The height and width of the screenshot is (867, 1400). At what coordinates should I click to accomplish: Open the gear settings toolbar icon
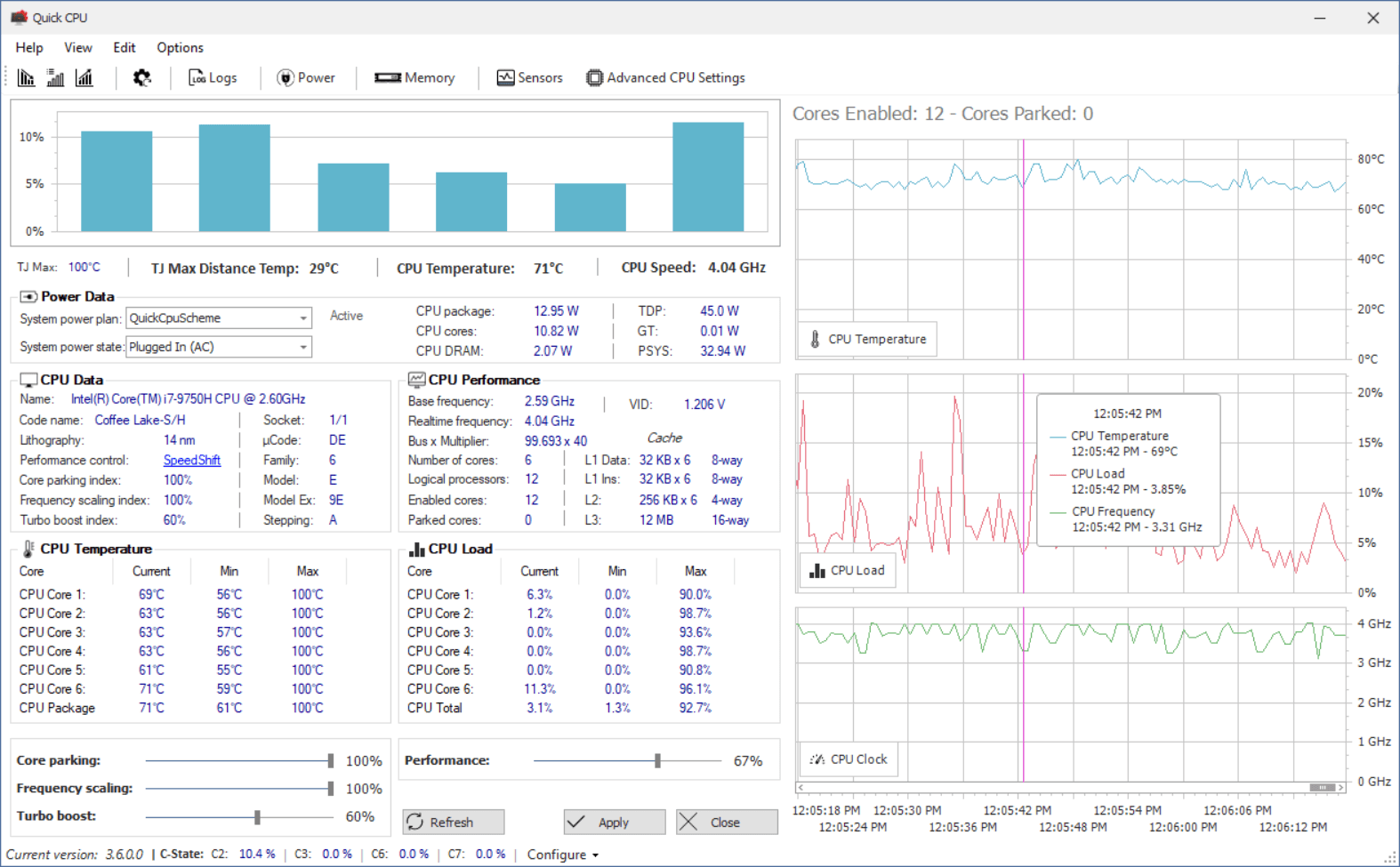coord(141,78)
